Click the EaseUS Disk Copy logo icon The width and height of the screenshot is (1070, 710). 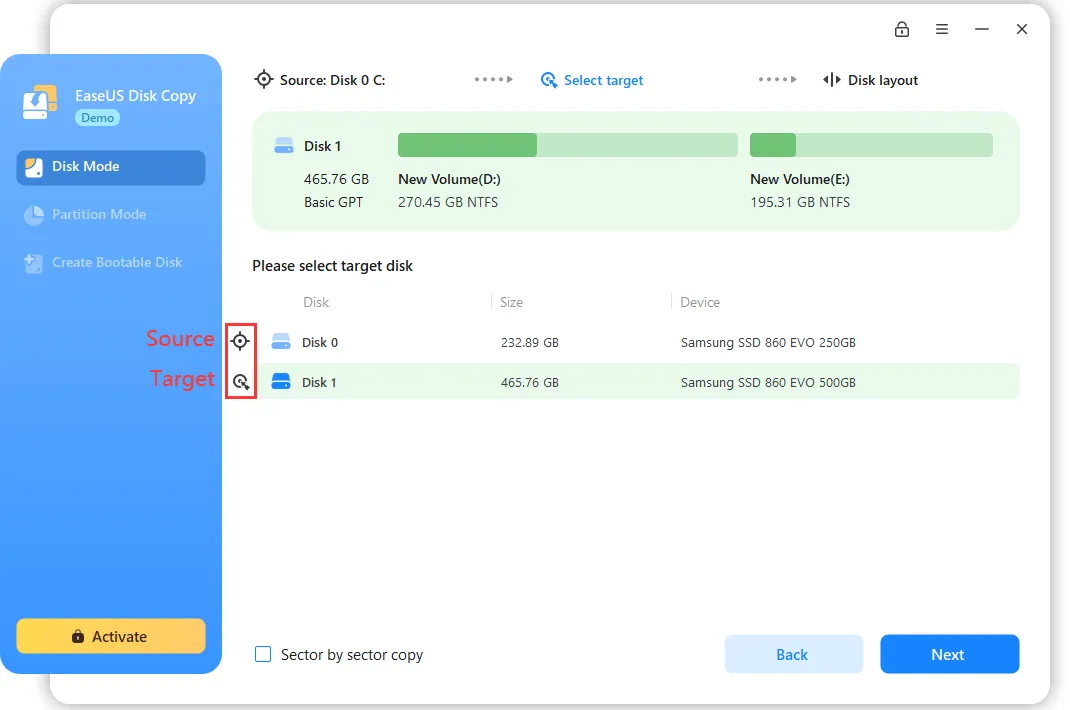[x=41, y=104]
